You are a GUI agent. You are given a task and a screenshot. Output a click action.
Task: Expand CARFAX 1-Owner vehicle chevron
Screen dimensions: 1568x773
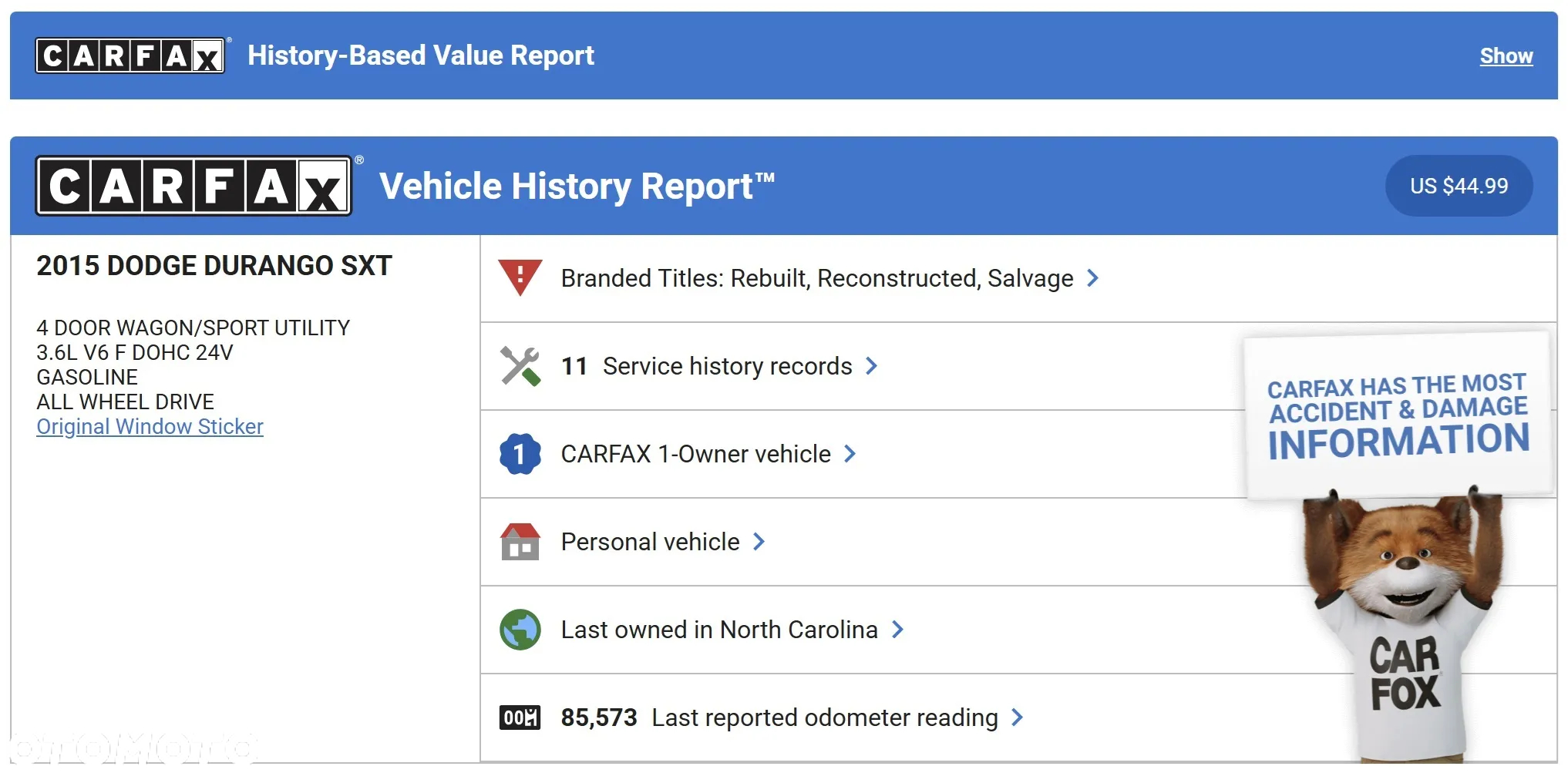[850, 454]
